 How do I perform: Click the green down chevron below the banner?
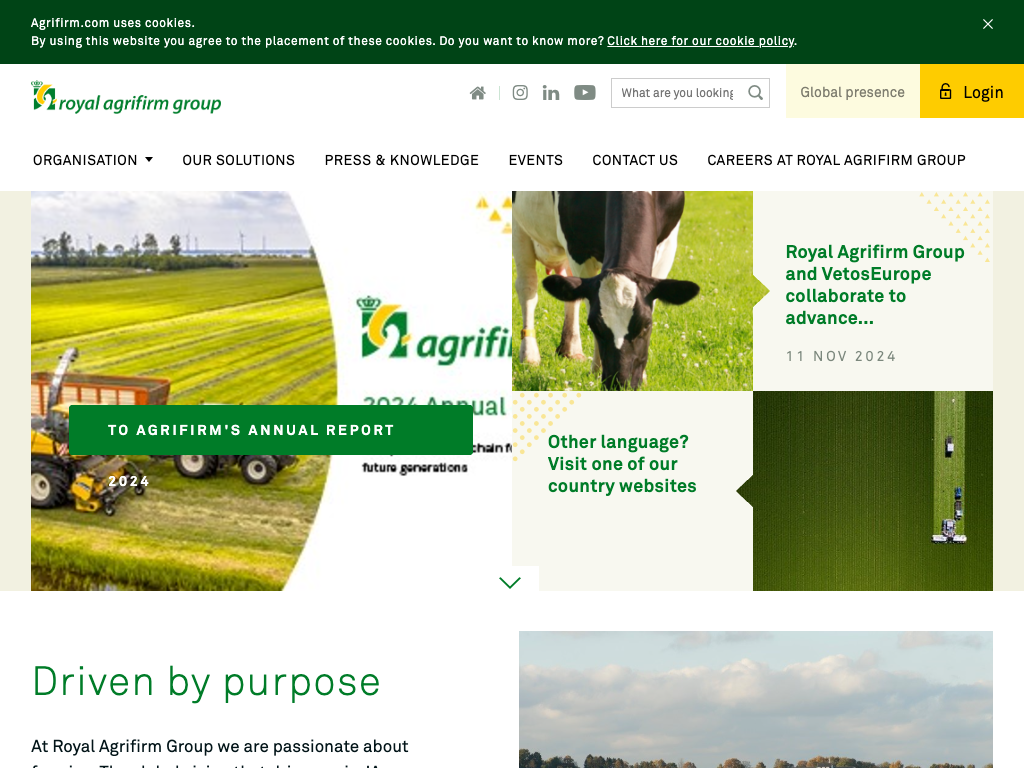510,582
